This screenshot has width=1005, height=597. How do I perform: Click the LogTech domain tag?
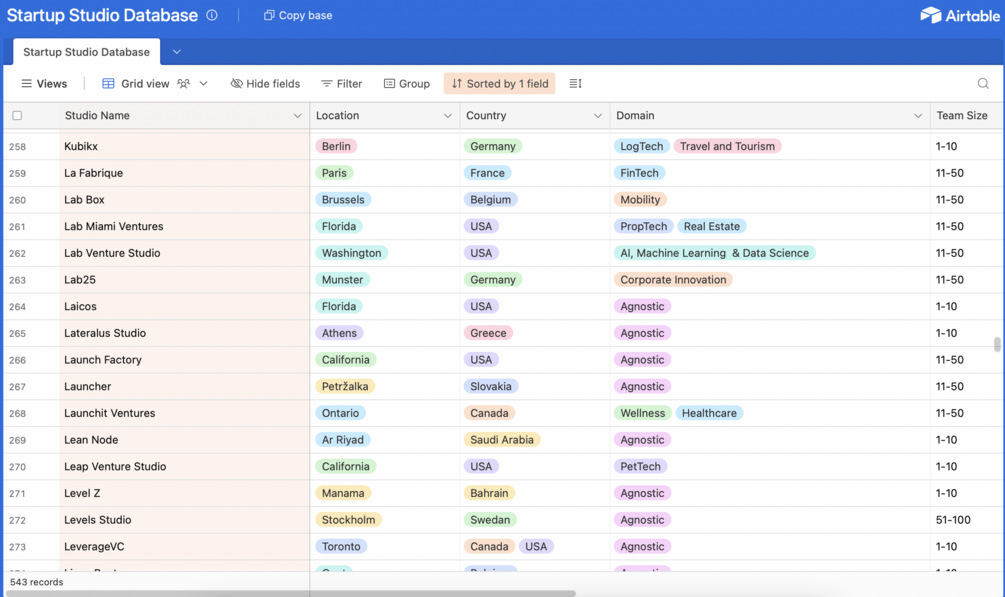pyautogui.click(x=642, y=146)
